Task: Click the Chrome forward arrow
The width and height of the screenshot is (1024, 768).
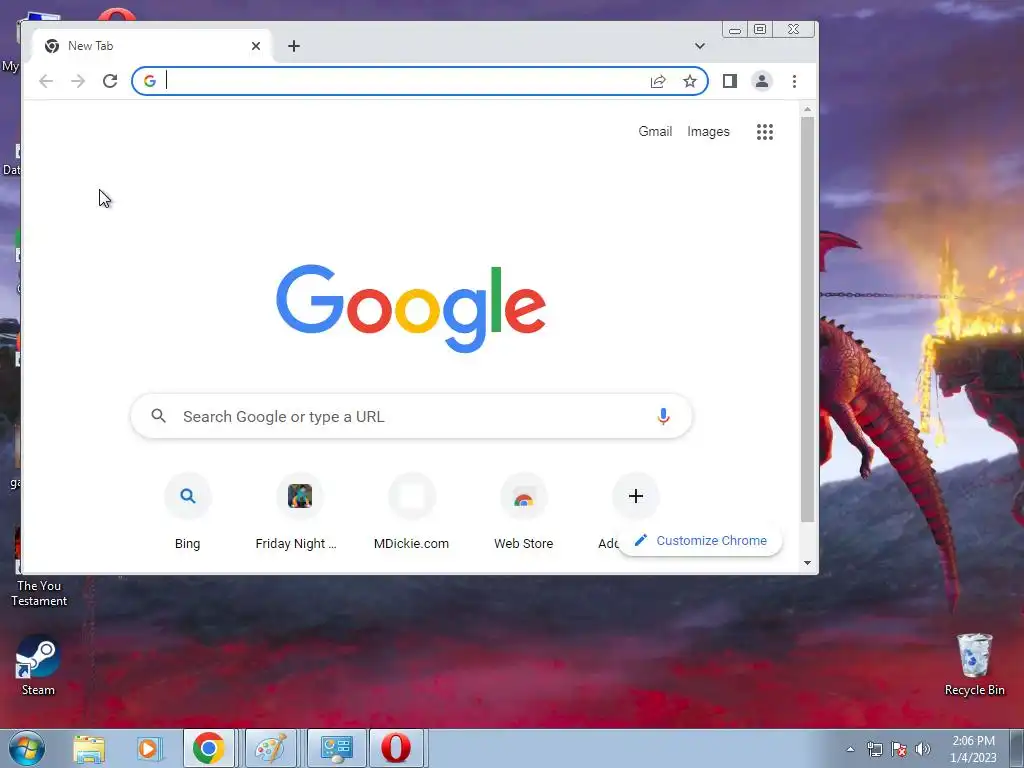Action: 78,81
